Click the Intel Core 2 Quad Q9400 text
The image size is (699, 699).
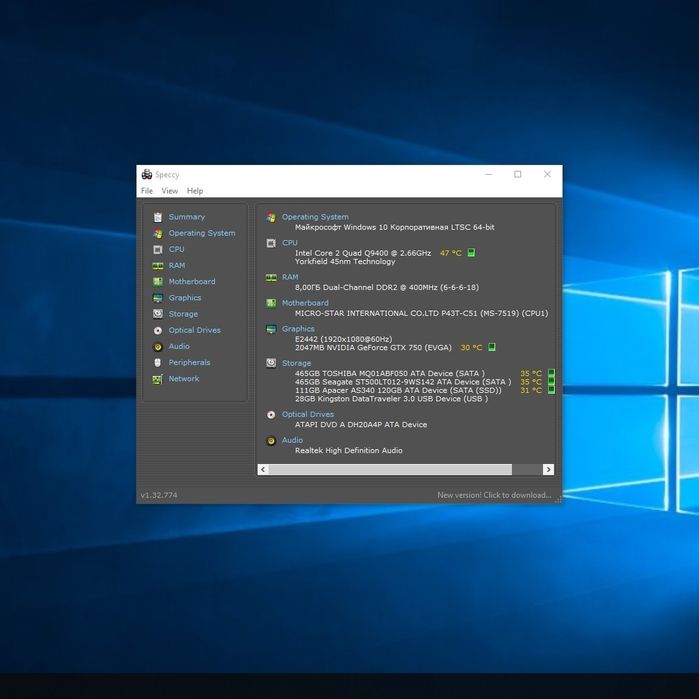[363, 253]
